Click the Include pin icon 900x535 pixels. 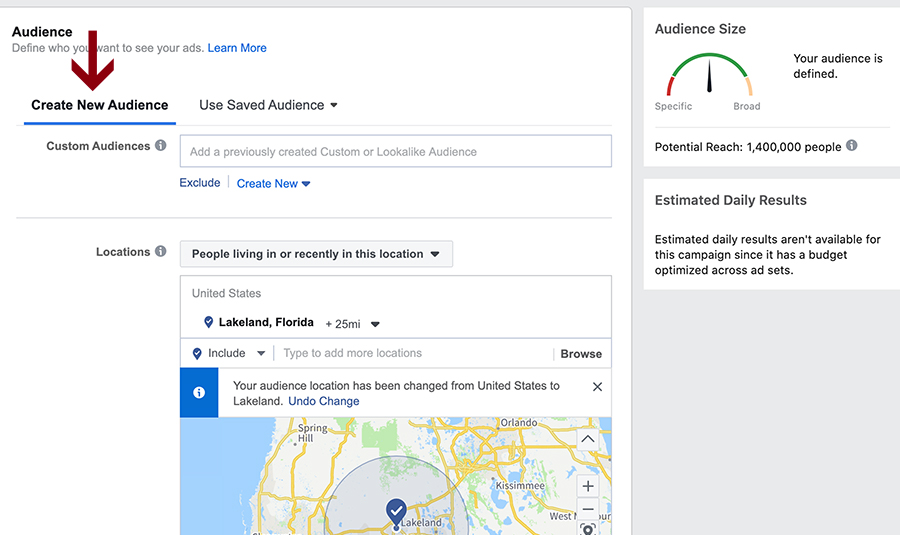[197, 354]
